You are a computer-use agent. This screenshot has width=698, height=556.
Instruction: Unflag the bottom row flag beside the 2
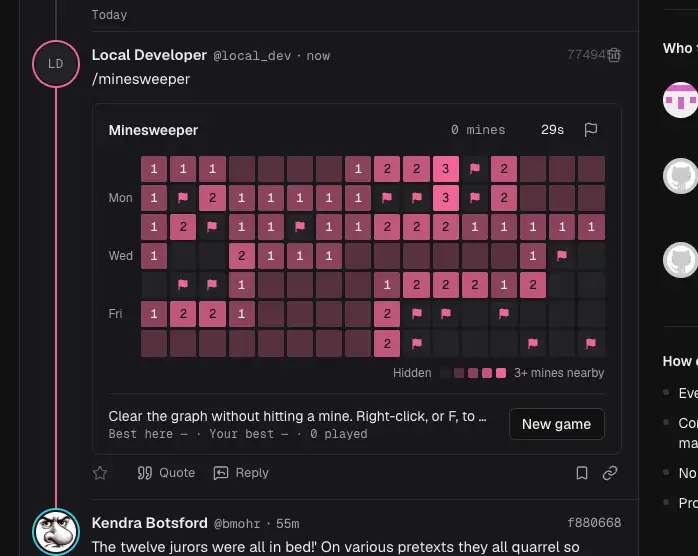(x=416, y=343)
